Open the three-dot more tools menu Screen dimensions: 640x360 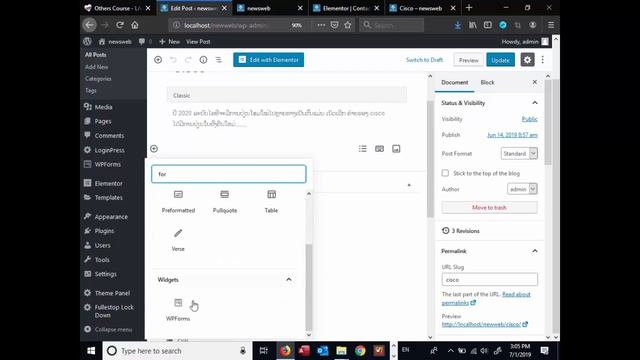pos(542,60)
